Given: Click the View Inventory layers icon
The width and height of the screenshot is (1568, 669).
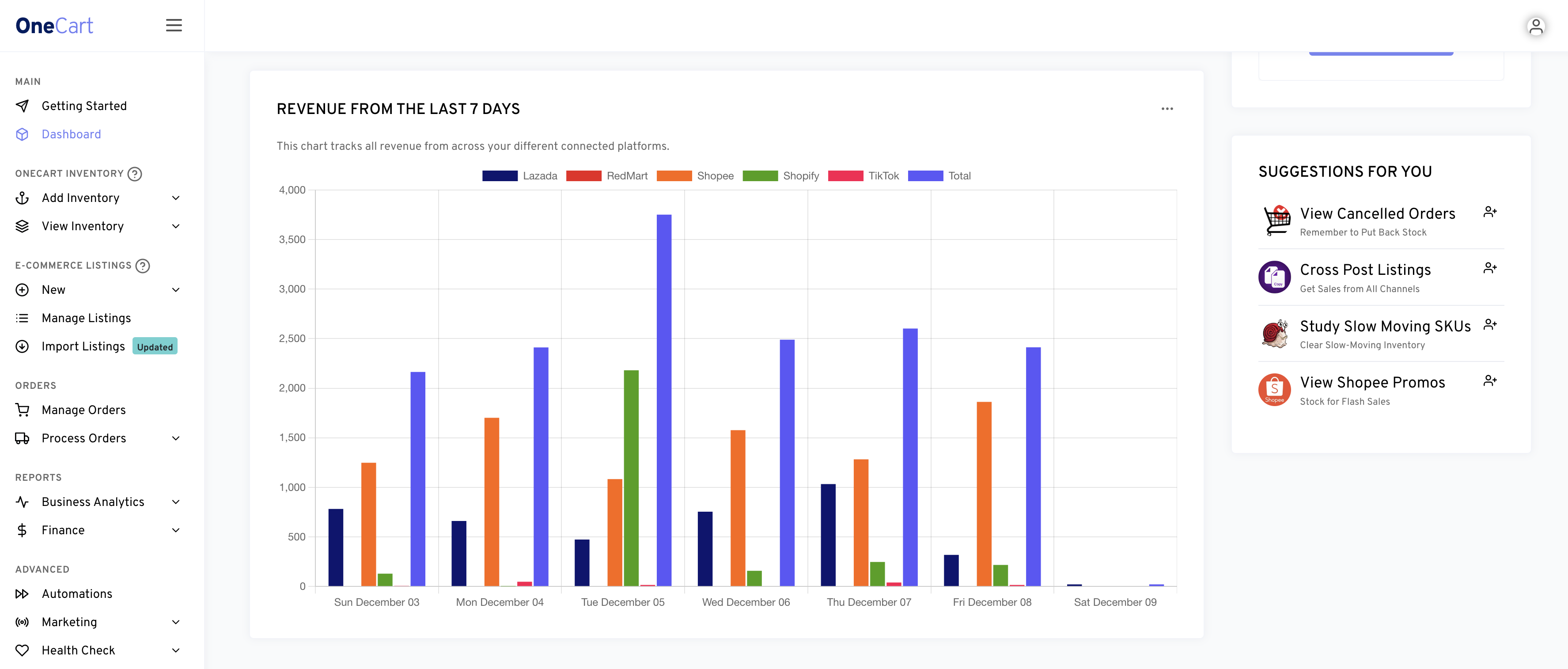Looking at the screenshot, I should tap(23, 226).
